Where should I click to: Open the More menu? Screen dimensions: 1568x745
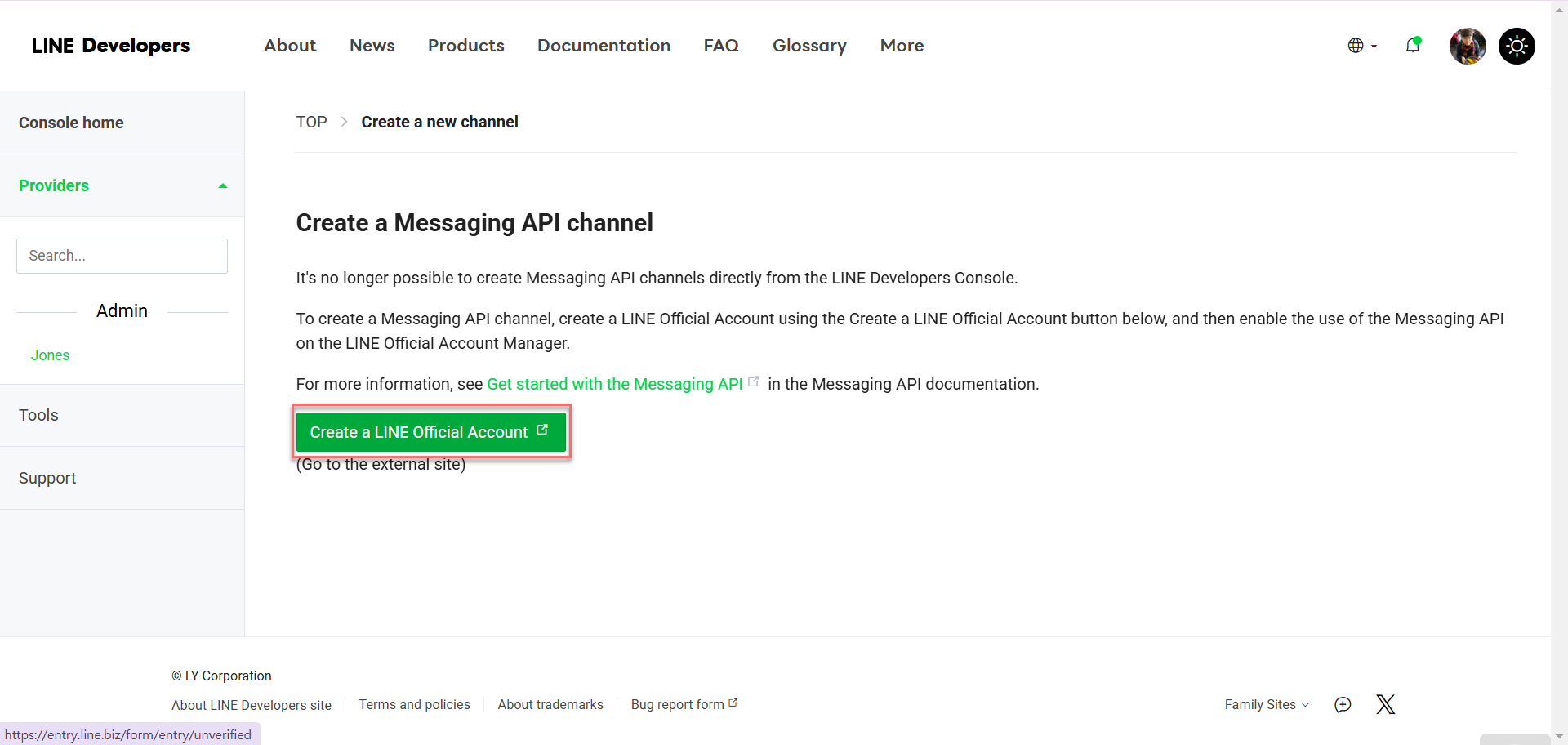[902, 46]
